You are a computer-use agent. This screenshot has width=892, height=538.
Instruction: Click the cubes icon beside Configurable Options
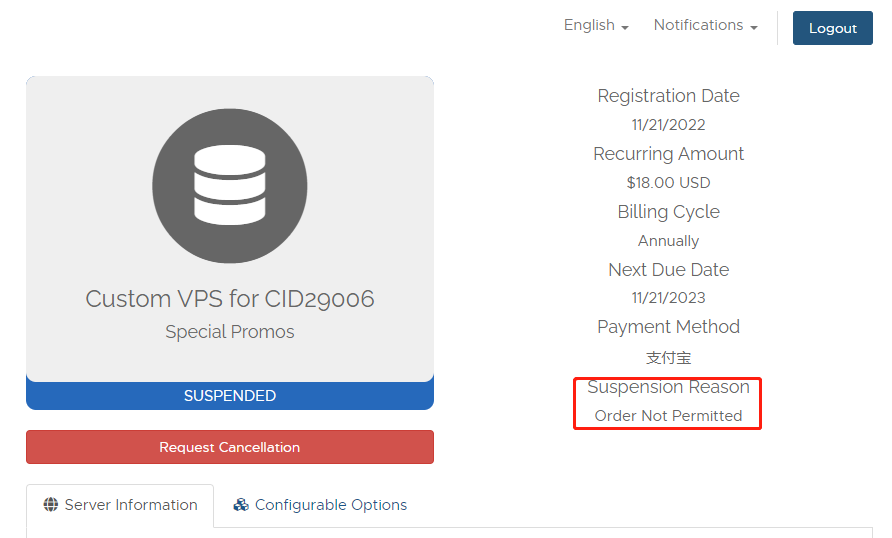241,504
